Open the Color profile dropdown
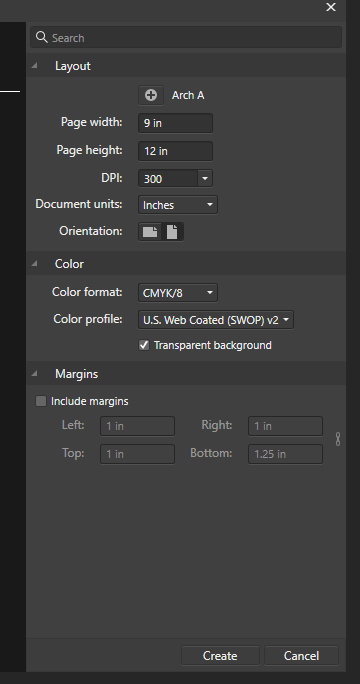This screenshot has height=684, width=360. [216, 320]
